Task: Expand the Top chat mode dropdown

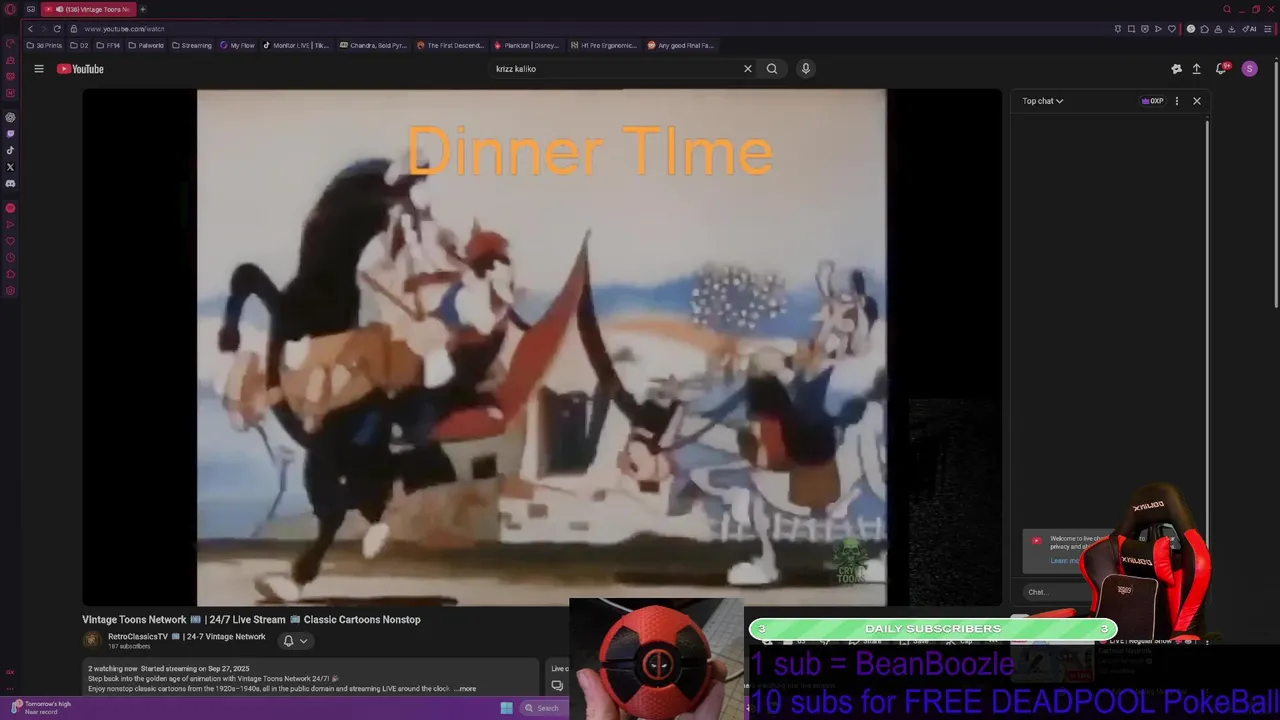Action: point(1043,101)
